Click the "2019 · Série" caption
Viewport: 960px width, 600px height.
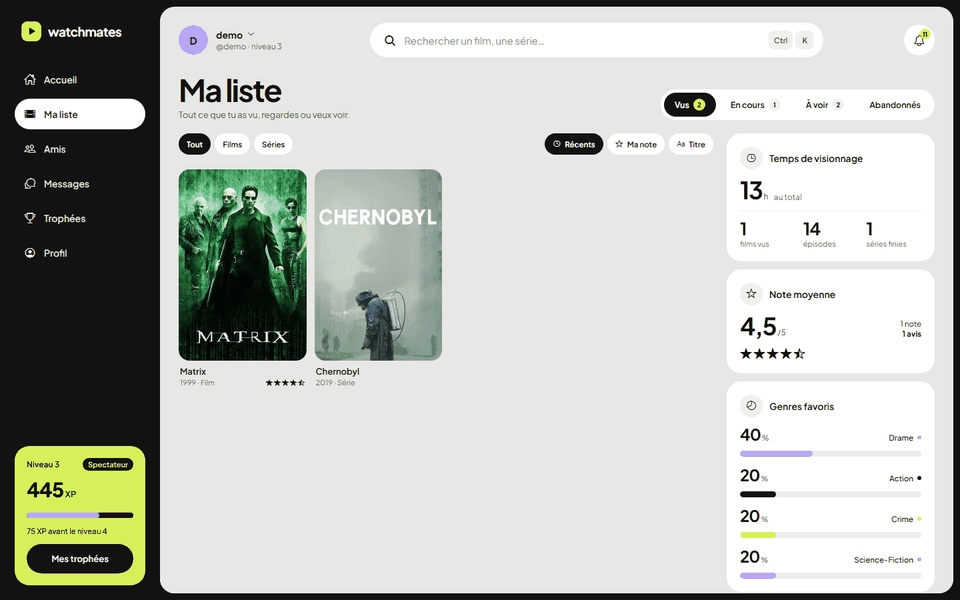point(335,383)
